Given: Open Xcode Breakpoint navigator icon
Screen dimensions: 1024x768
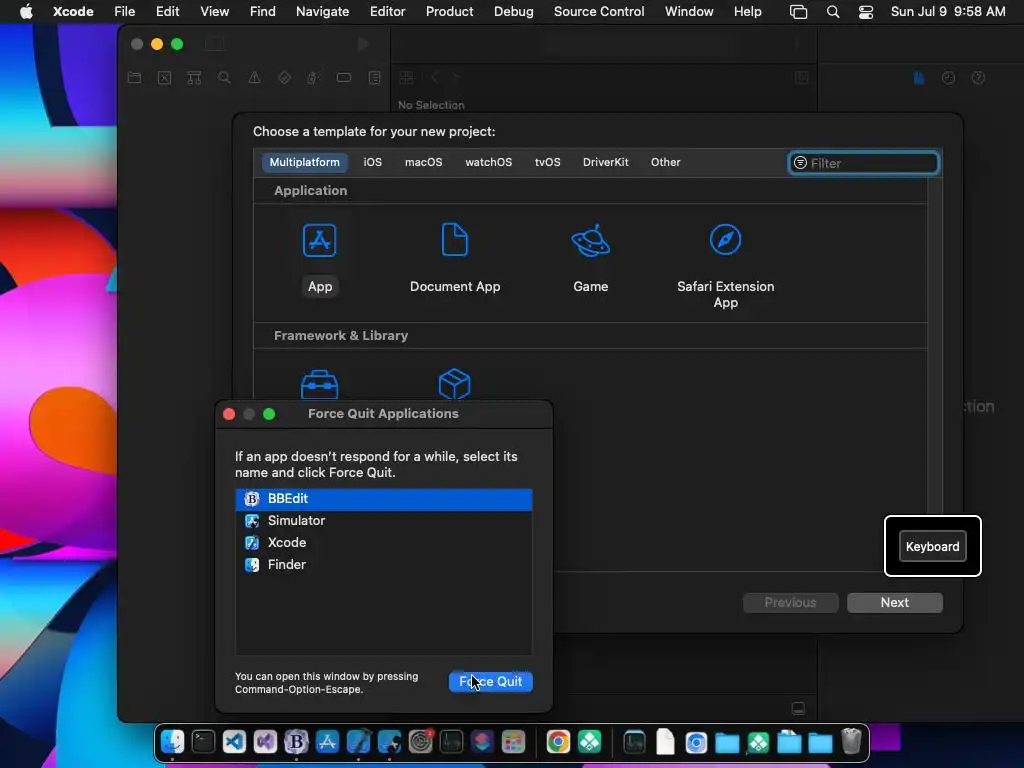Looking at the screenshot, I should 344,78.
